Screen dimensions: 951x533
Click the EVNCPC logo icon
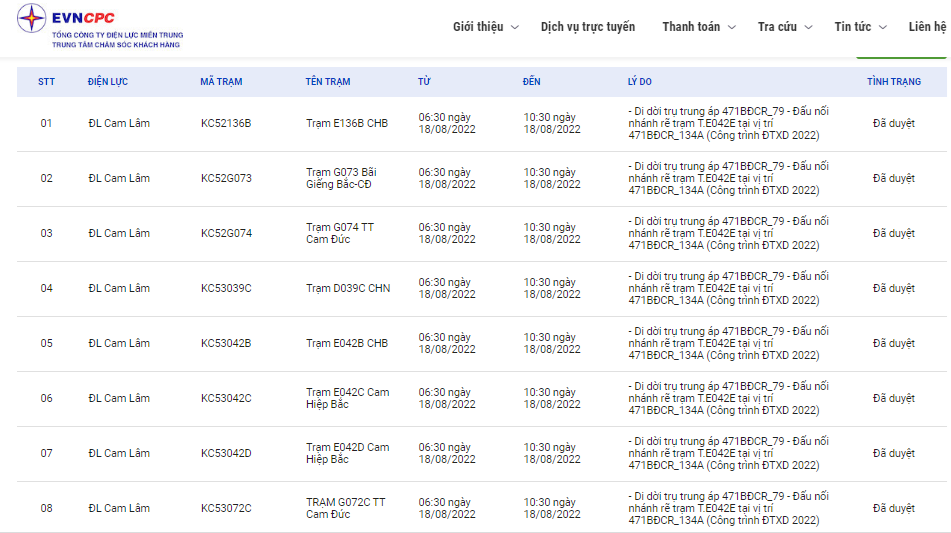coord(32,19)
